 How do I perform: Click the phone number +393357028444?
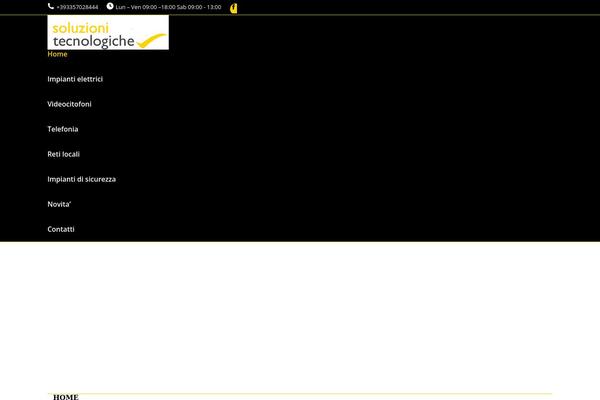tap(77, 7)
